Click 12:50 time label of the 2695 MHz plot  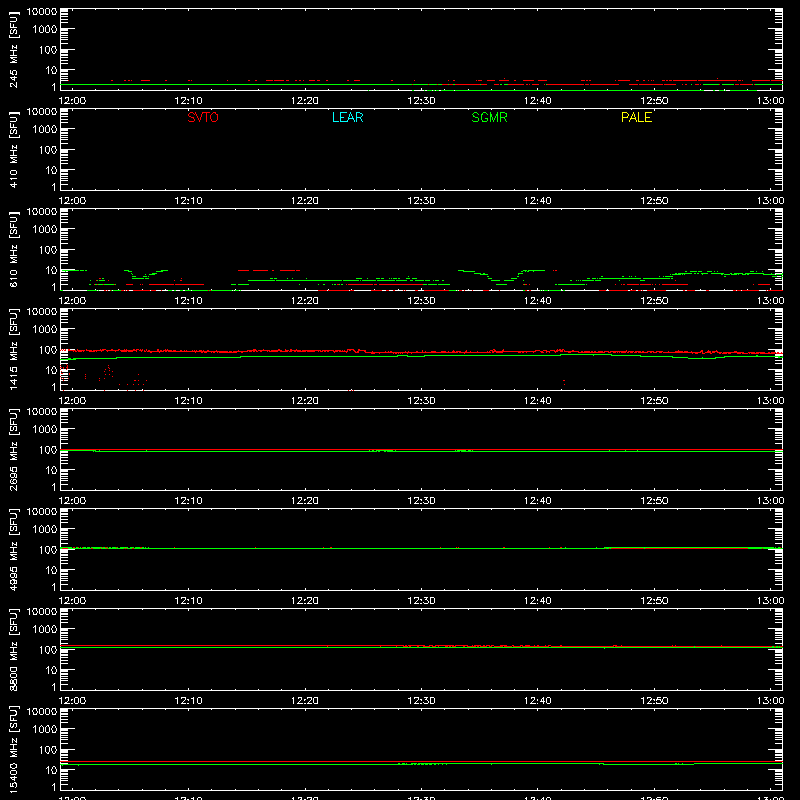[x=654, y=501]
